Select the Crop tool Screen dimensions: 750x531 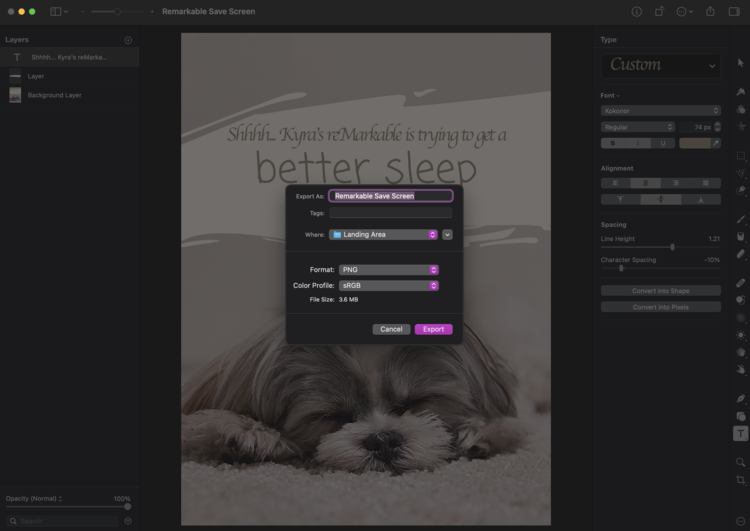(x=740, y=480)
